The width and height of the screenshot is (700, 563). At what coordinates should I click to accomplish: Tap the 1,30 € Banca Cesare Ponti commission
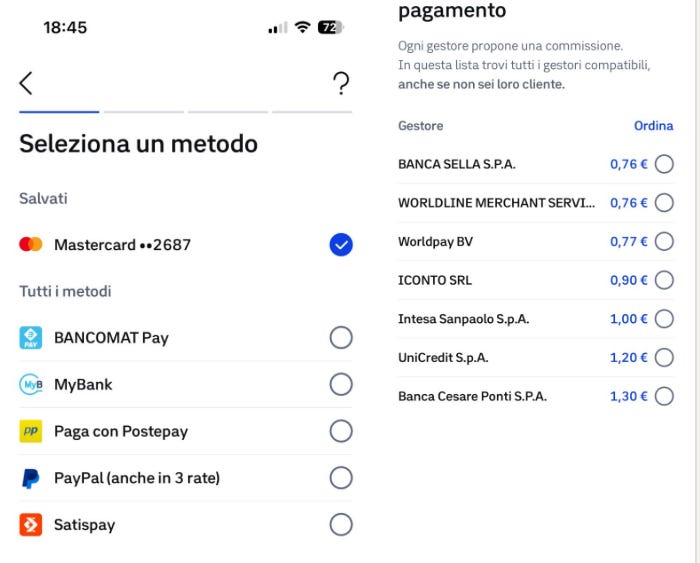tap(629, 396)
